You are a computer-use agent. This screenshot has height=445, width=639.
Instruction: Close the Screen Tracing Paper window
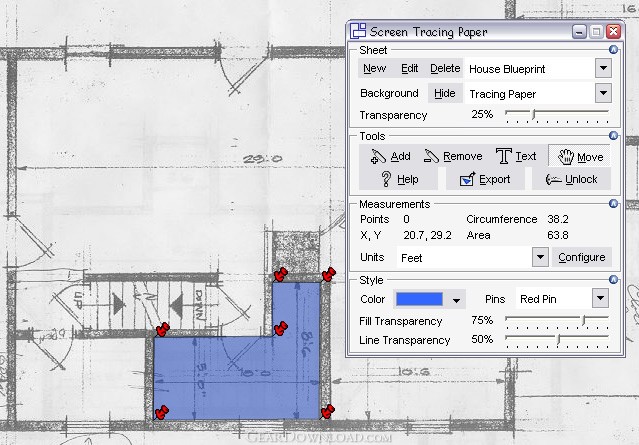pyautogui.click(x=613, y=31)
